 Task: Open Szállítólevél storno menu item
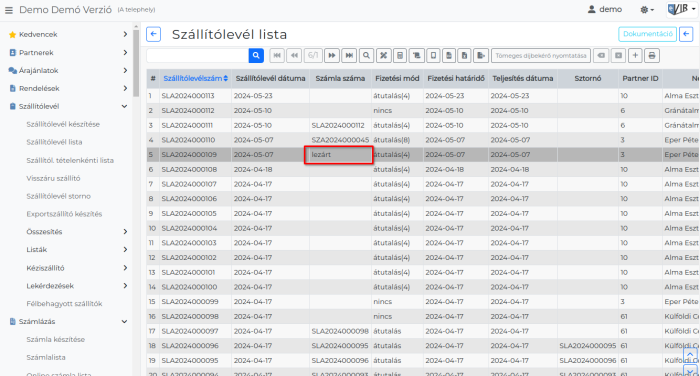click(58, 196)
